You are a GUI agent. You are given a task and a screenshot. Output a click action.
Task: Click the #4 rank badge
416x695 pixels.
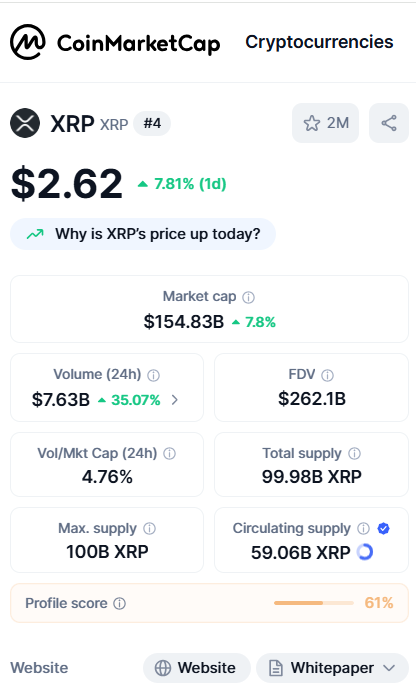[152, 123]
